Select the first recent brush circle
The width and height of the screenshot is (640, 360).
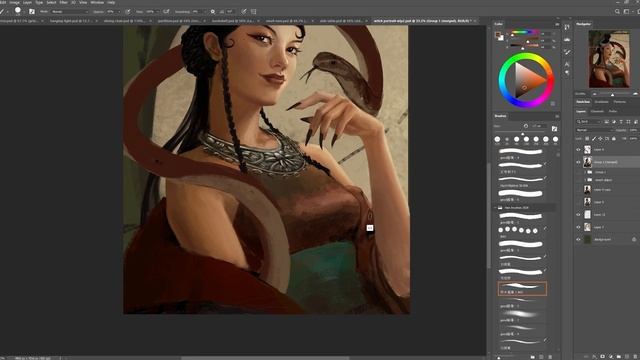(x=497, y=140)
